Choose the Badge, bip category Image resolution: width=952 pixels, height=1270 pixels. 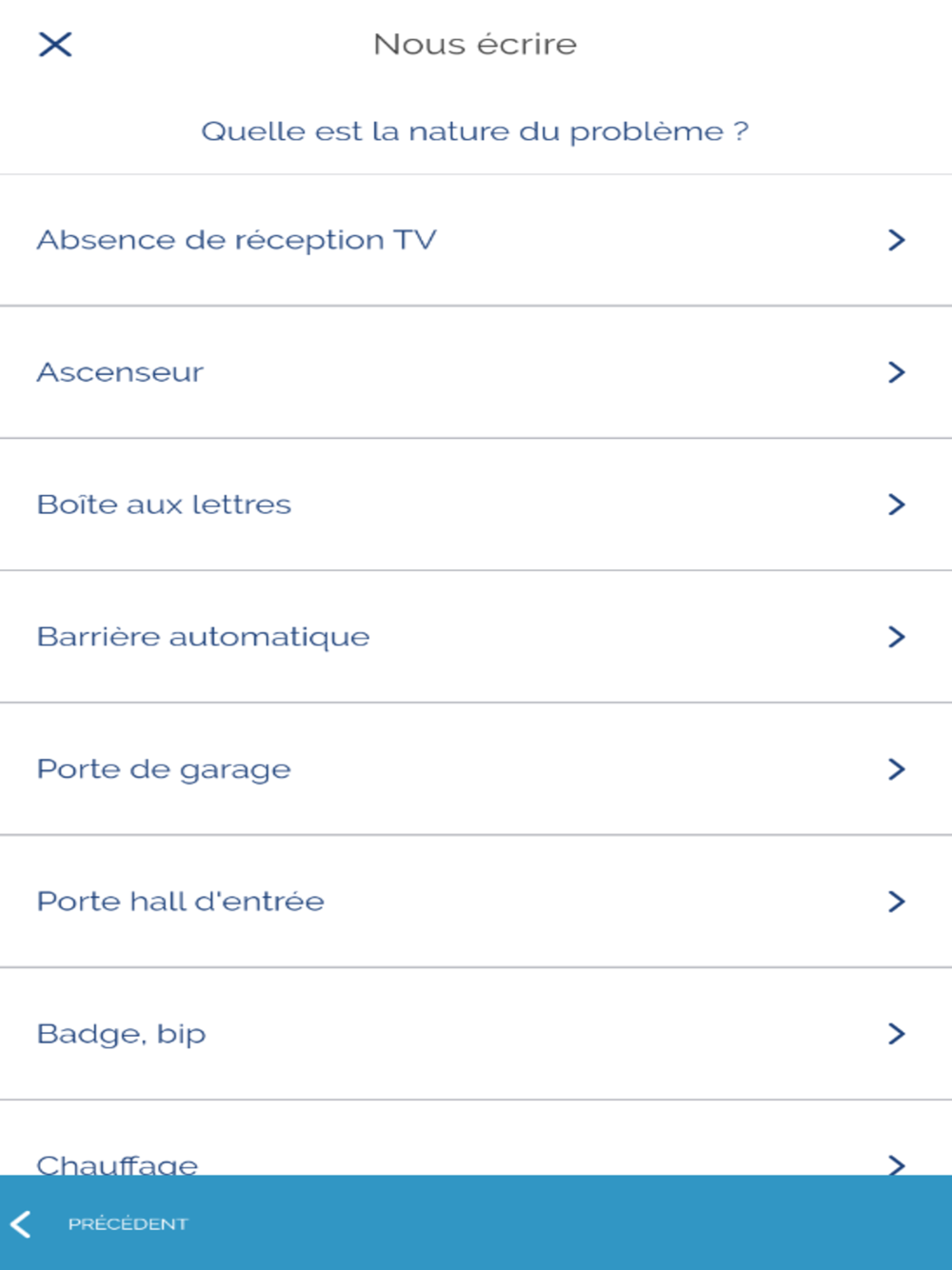point(121,1034)
